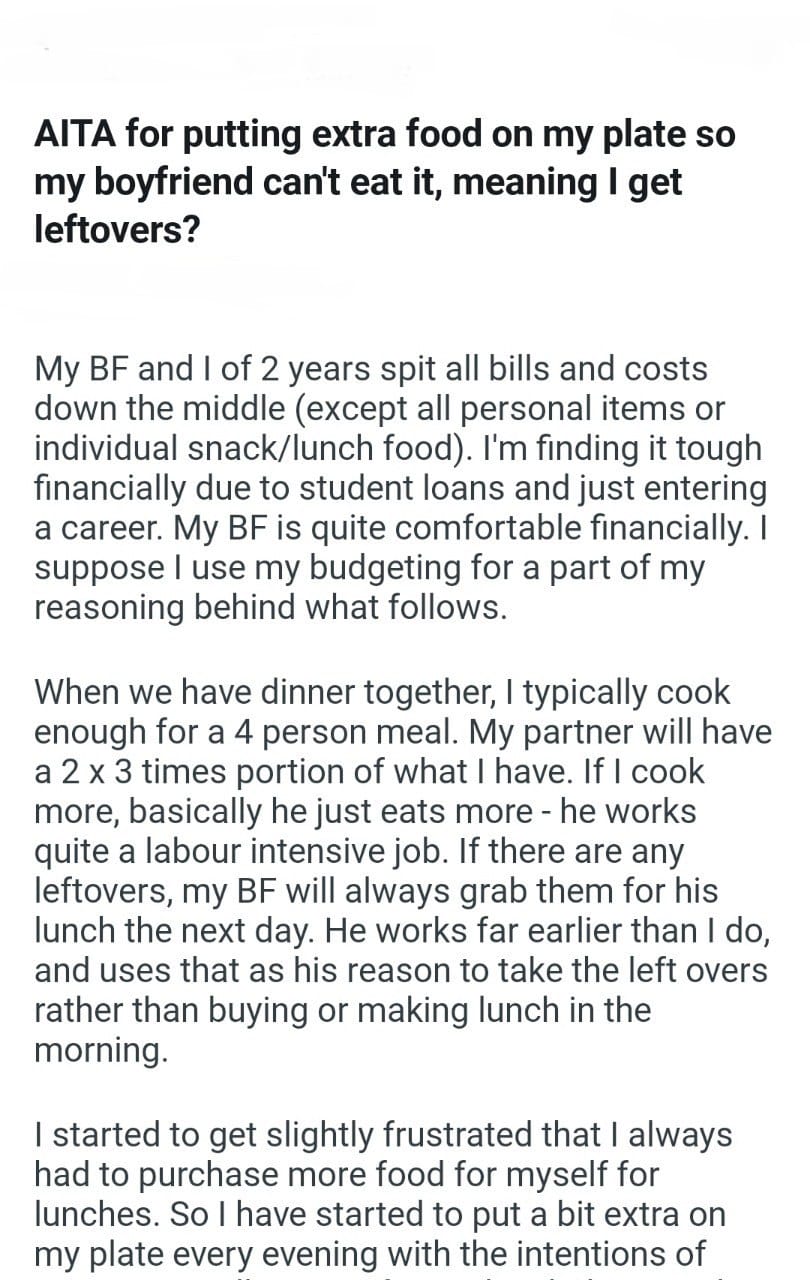Click the single word "morning."
The height and width of the screenshot is (1280, 810).
[x=101, y=1050]
